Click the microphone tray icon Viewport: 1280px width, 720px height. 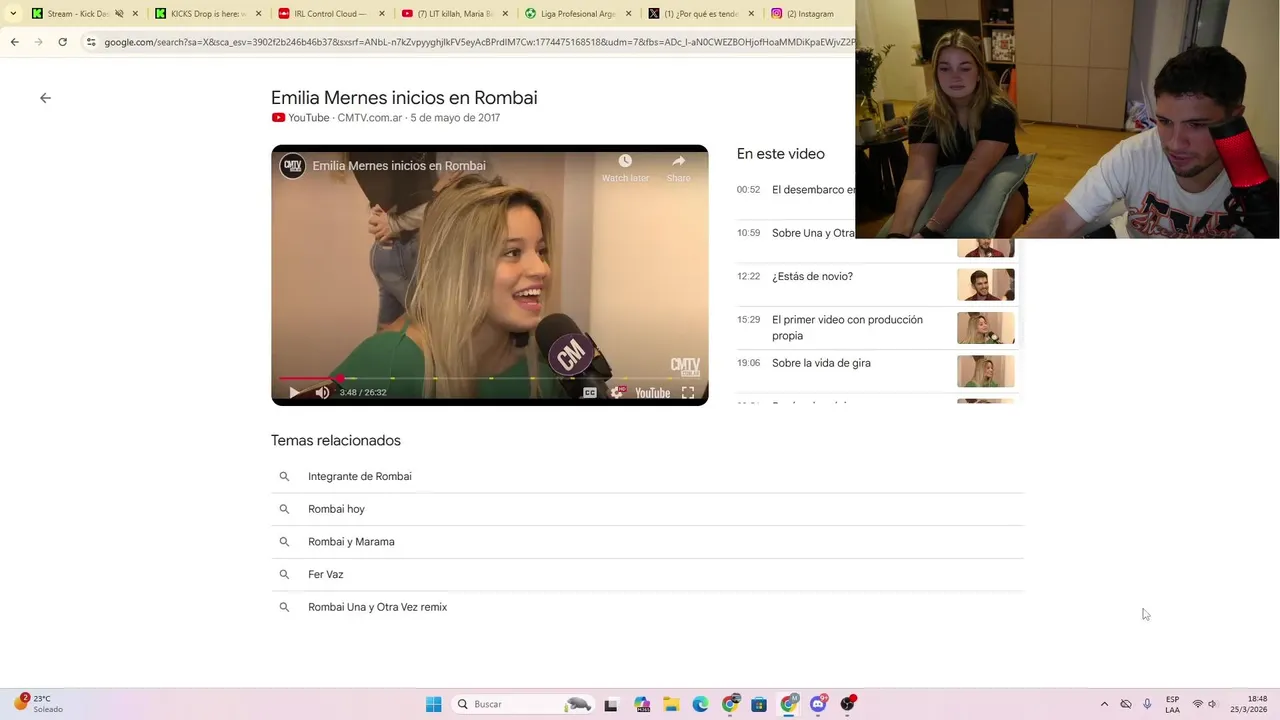click(x=1147, y=704)
